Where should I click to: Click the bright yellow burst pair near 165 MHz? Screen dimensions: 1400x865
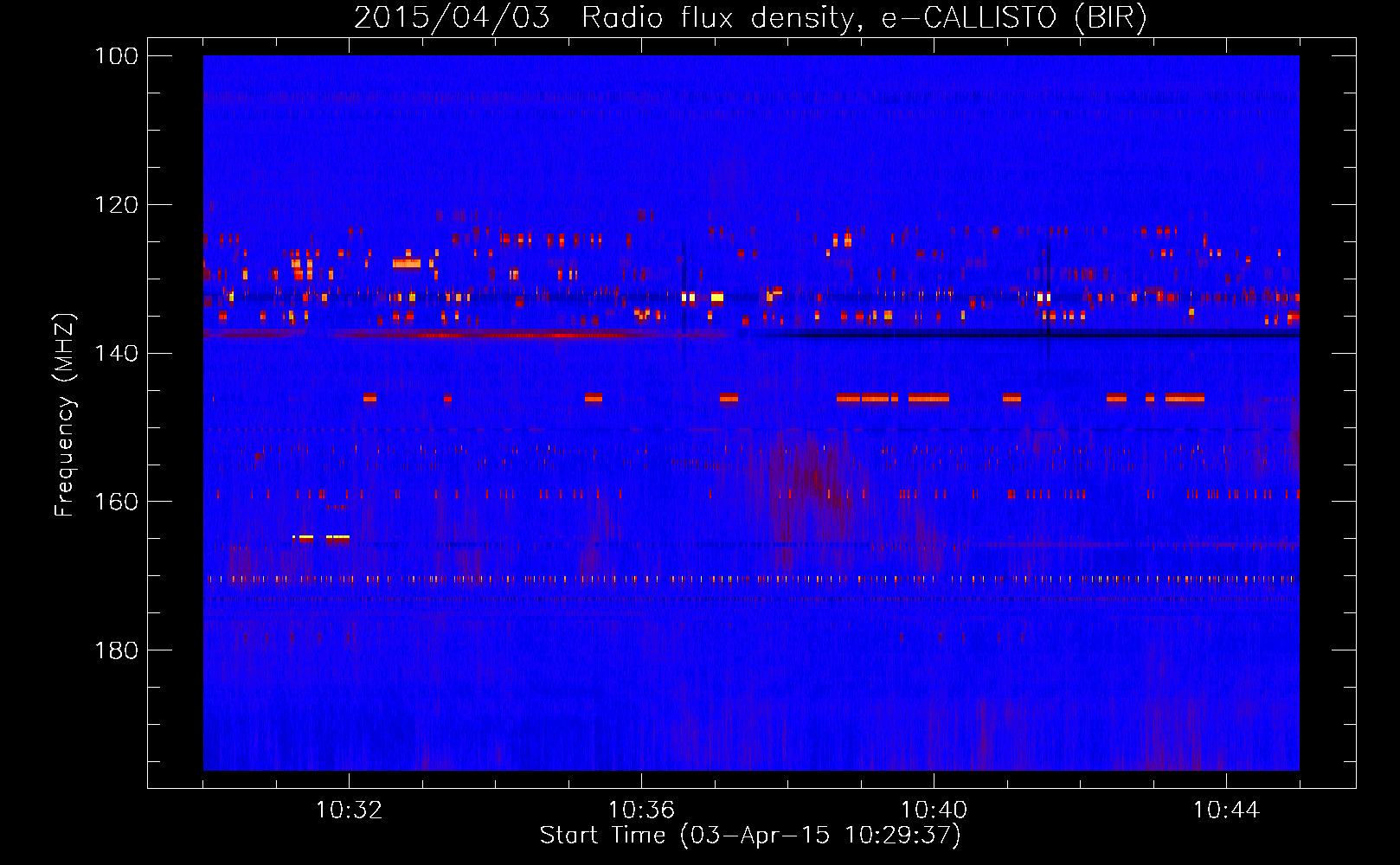tap(321, 538)
